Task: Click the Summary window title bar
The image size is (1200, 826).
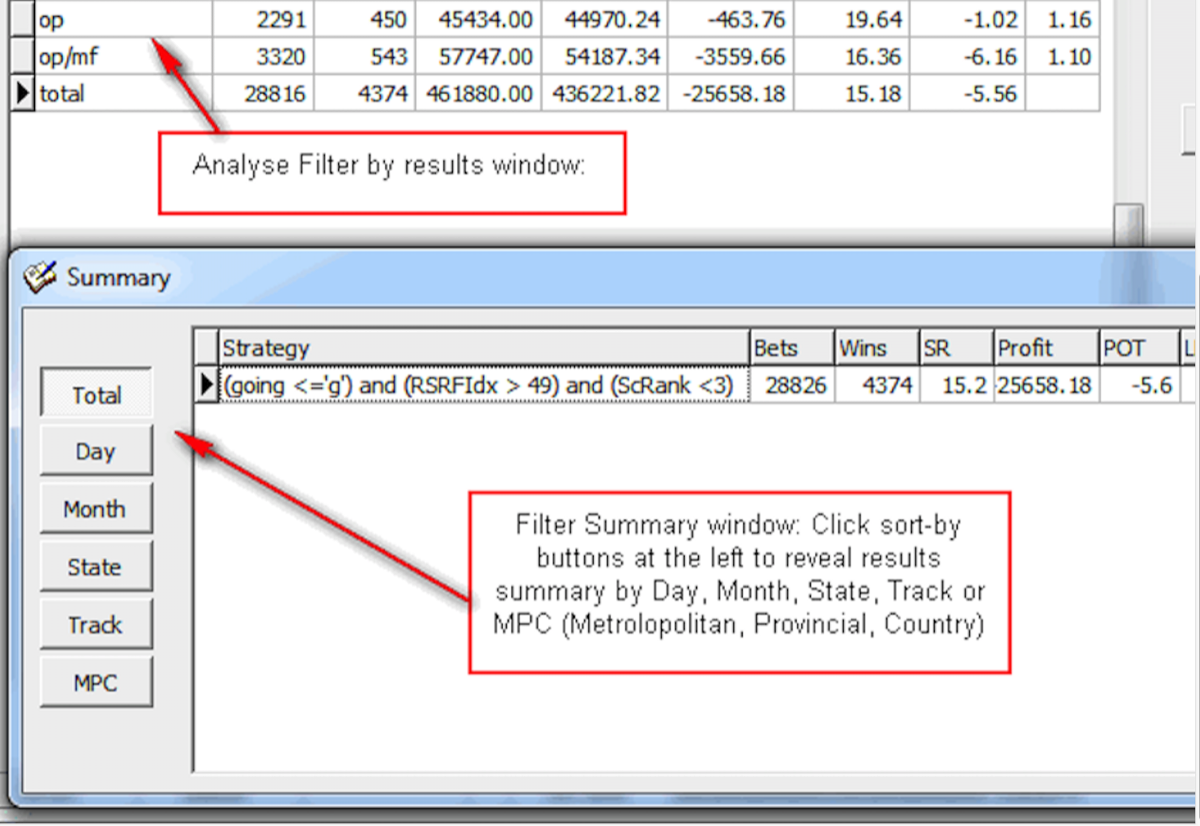Action: click(x=600, y=278)
